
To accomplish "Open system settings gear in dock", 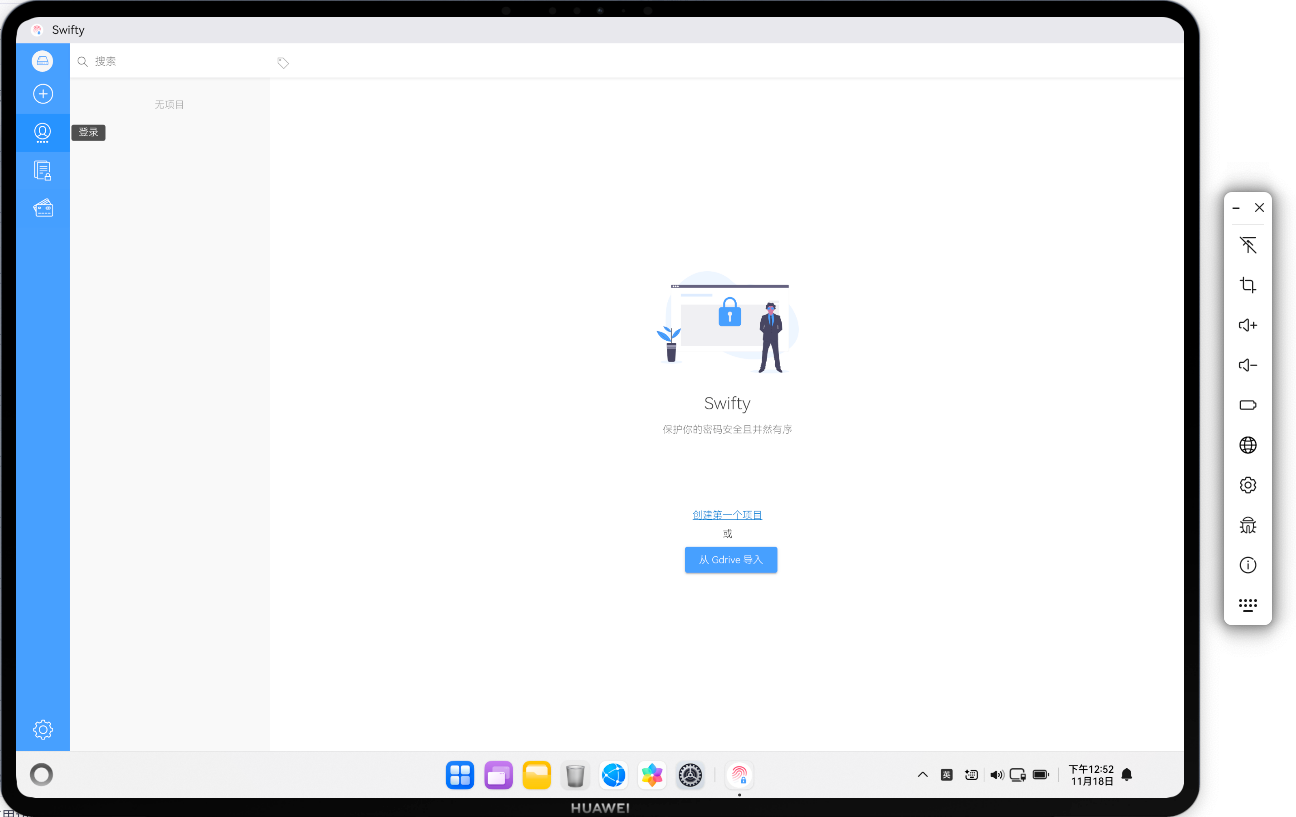I will (690, 775).
